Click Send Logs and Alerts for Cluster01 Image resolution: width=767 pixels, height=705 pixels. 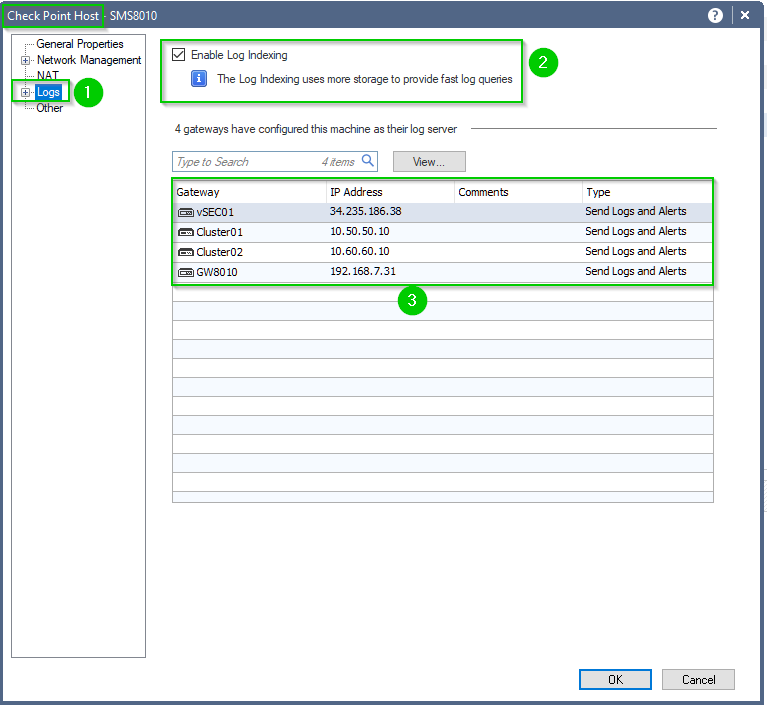[635, 231]
